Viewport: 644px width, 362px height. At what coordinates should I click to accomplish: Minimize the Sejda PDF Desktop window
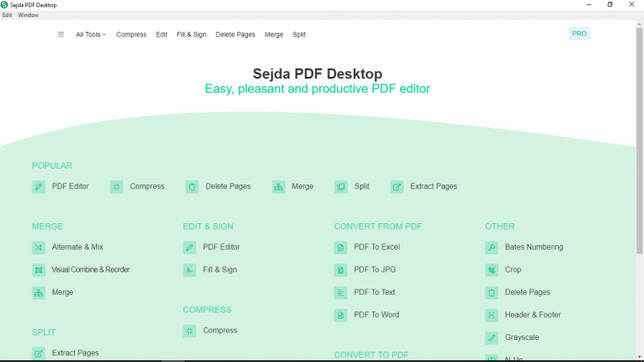pos(589,5)
